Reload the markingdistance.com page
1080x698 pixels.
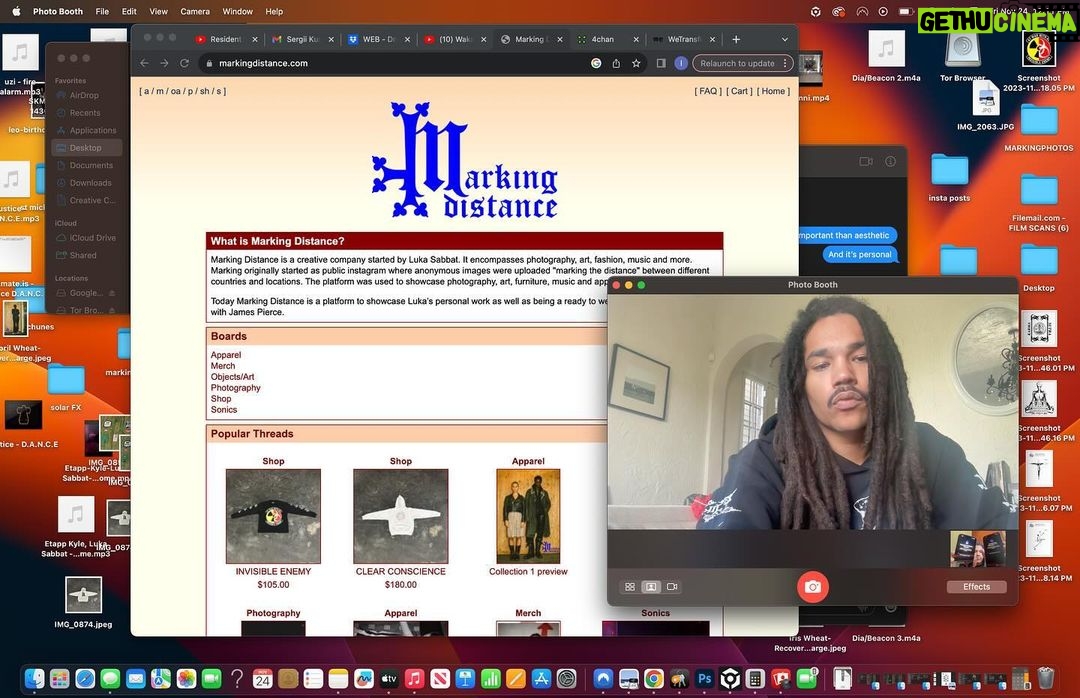click(x=184, y=63)
